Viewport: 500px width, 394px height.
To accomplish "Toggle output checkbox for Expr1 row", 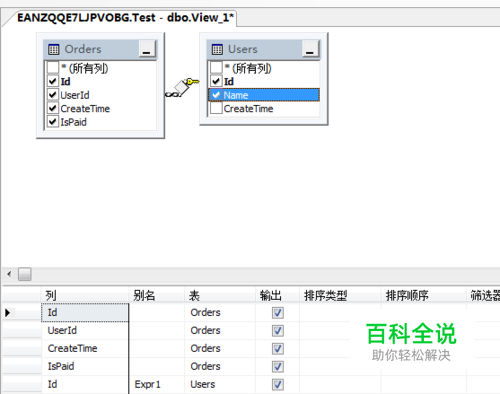I will (x=278, y=384).
